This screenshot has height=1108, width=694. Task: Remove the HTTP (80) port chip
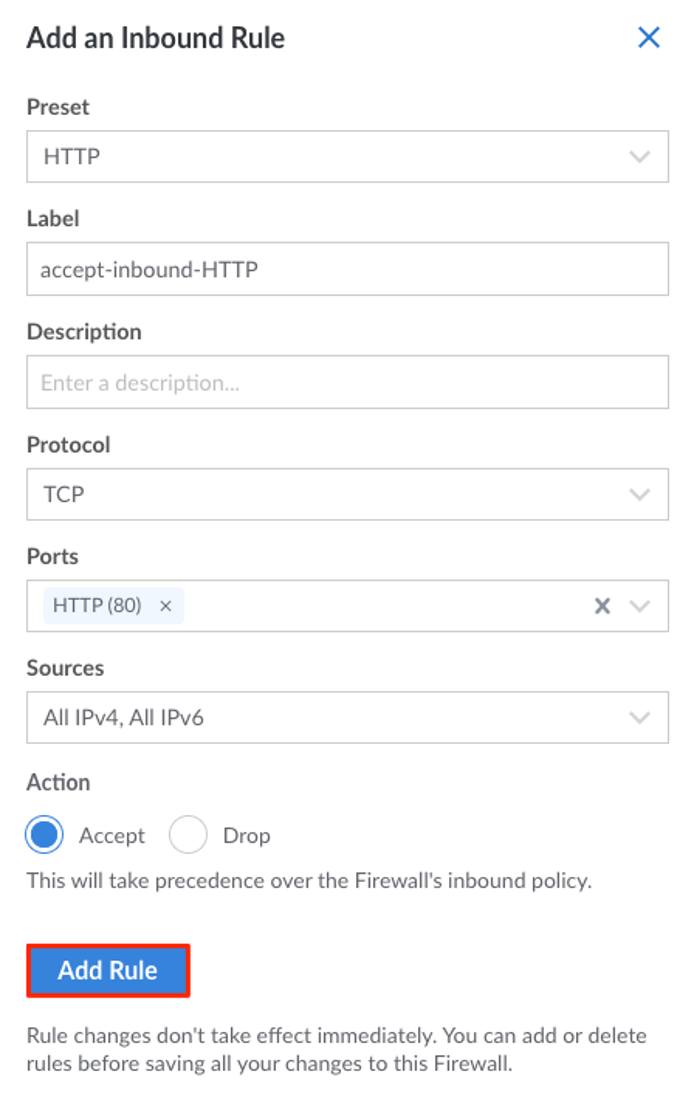pos(167,605)
